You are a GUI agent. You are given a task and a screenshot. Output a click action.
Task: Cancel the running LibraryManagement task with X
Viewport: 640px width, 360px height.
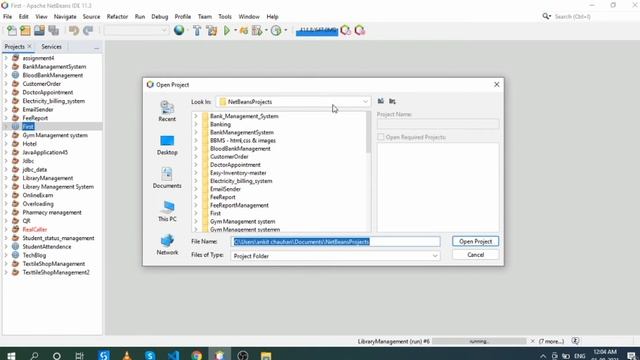(x=532, y=341)
